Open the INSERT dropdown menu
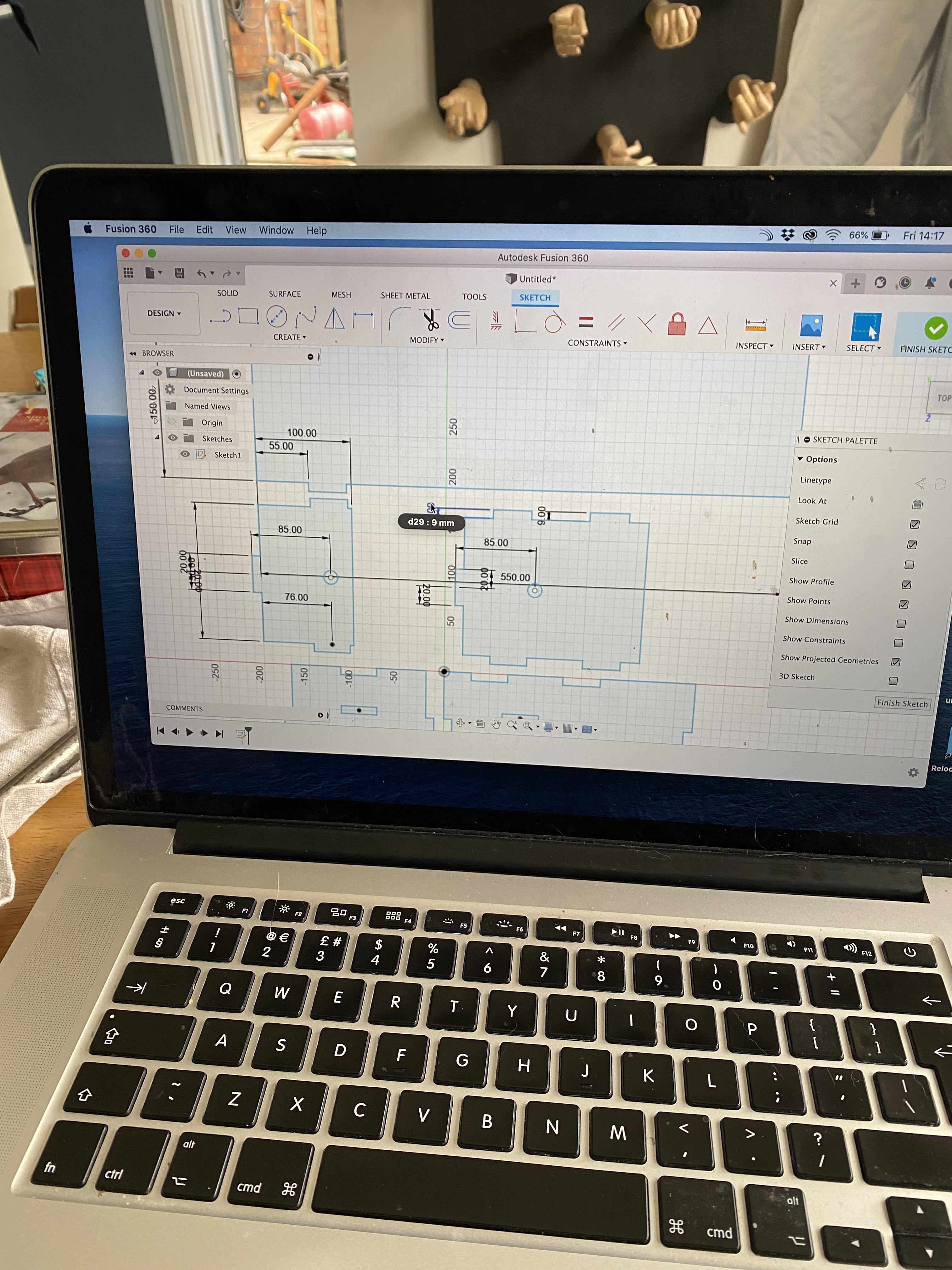Screen dimensions: 952x1270 point(809,347)
